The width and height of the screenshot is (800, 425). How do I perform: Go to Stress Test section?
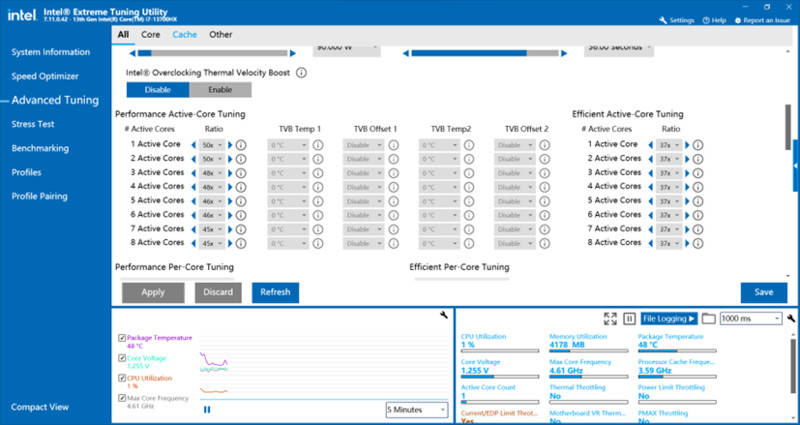(x=33, y=124)
